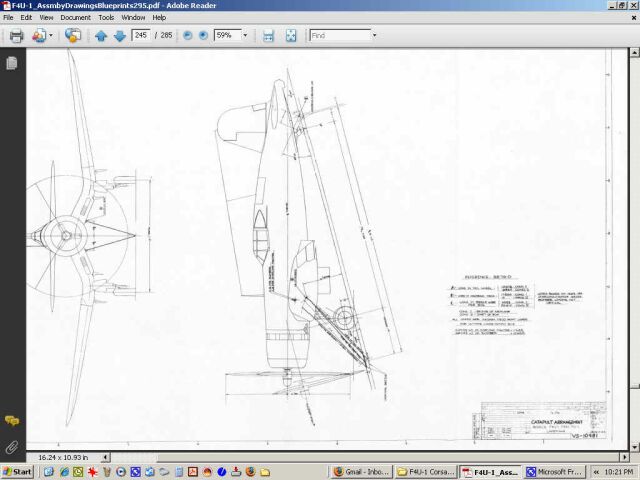
Task: Open the Help menu
Action: tap(159, 18)
